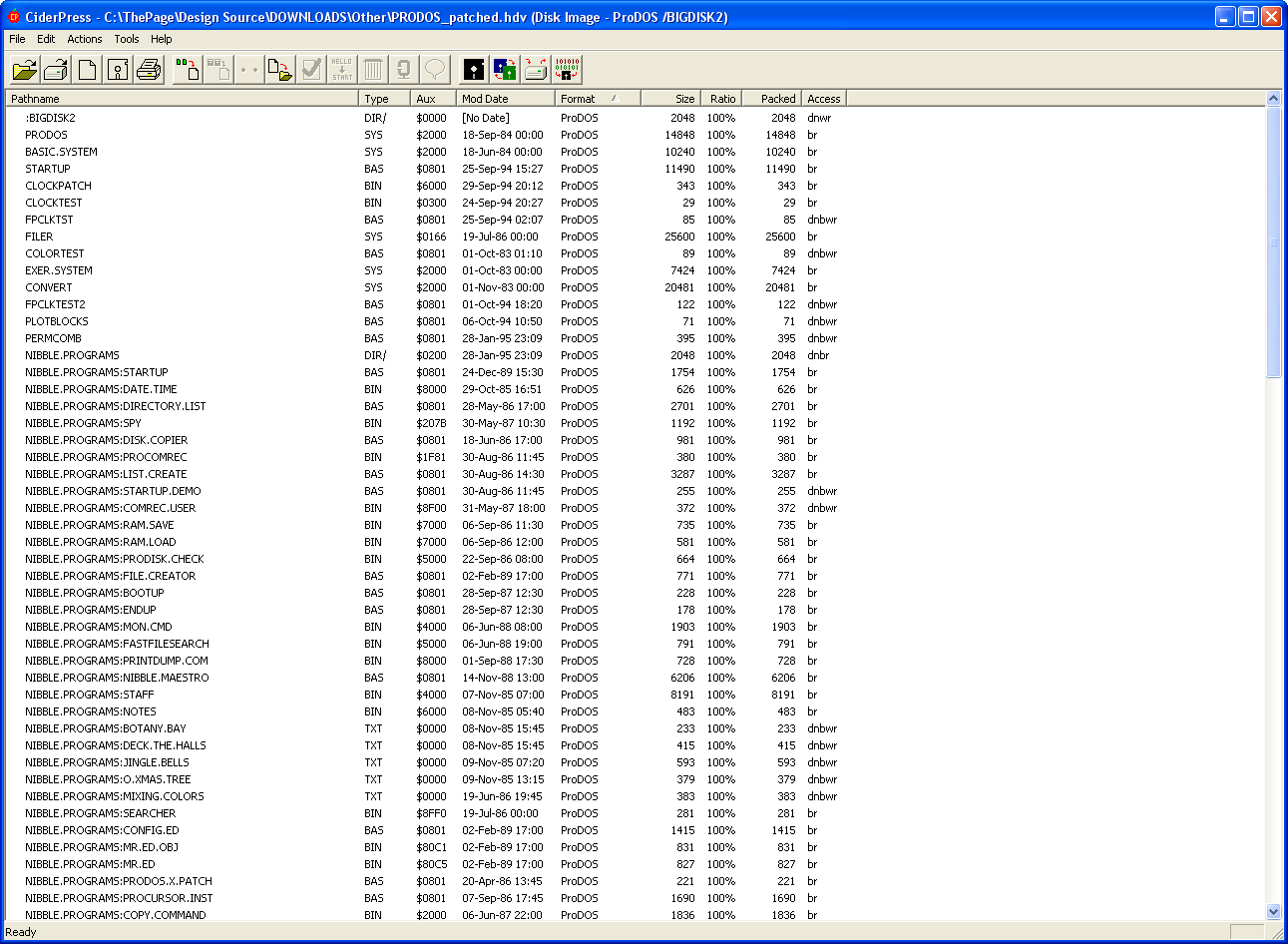Viewport: 1288px width, 944px height.
Task: Sort by the Access column header
Action: tap(823, 99)
